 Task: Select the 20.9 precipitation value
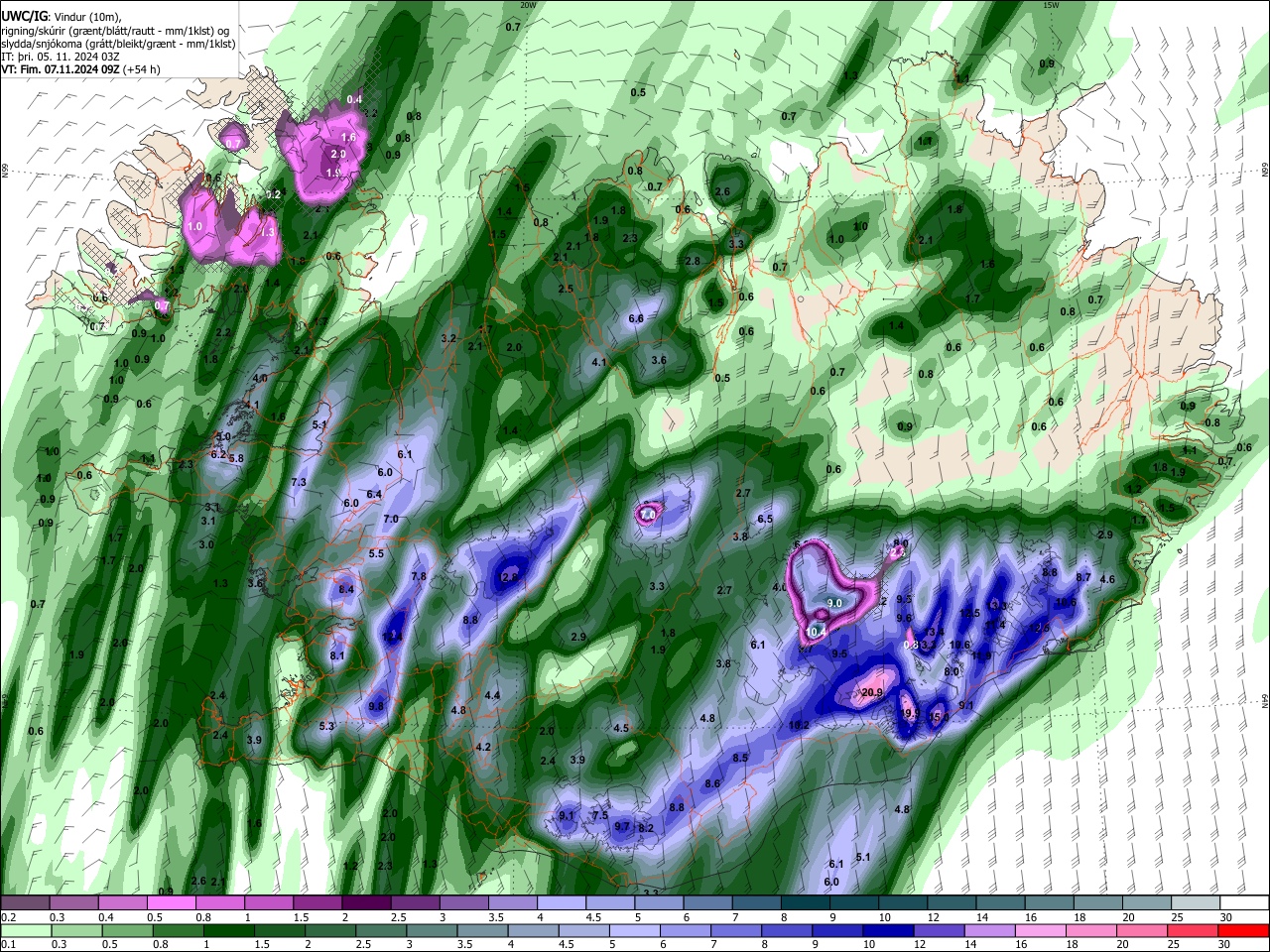(x=872, y=692)
